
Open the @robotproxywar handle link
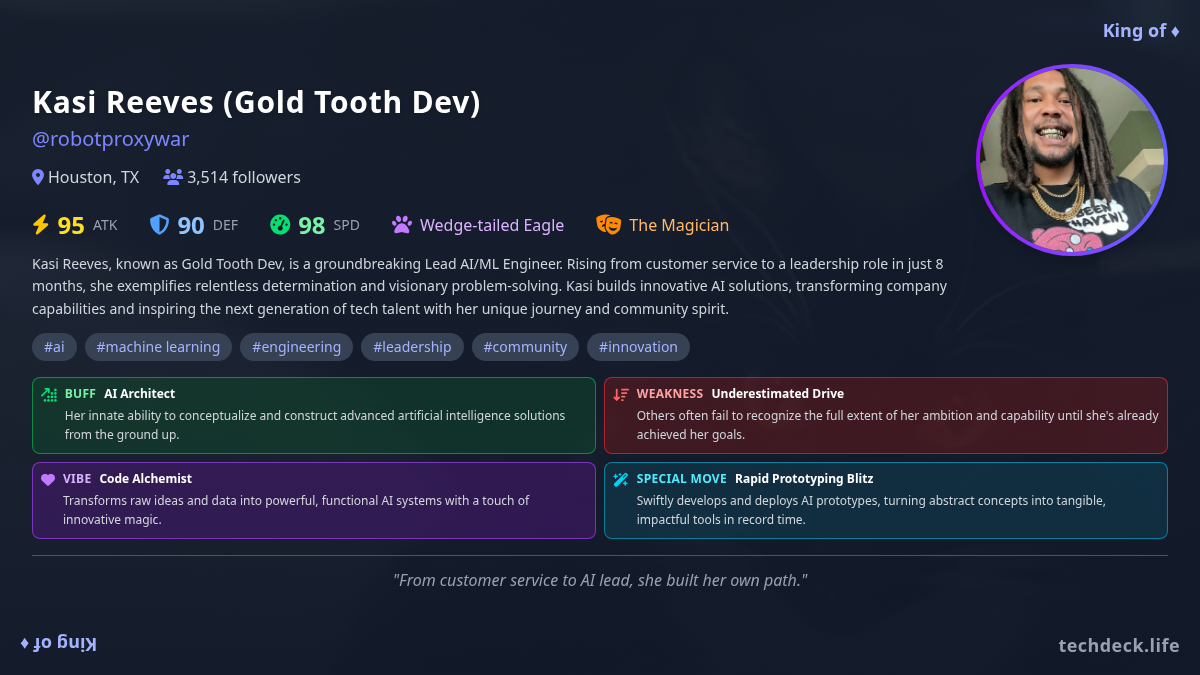(110, 139)
